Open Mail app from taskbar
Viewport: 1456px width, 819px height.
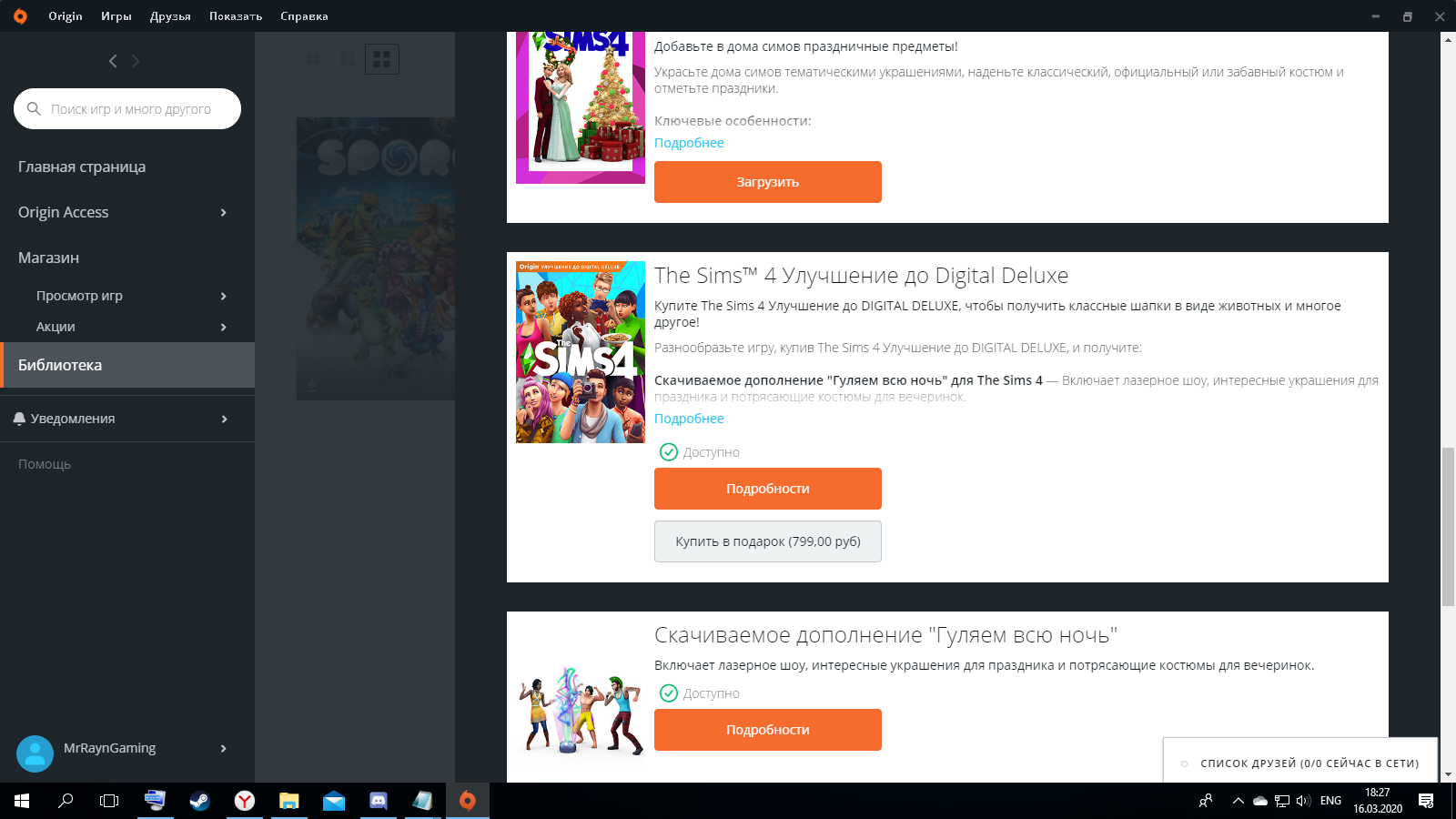pyautogui.click(x=333, y=801)
